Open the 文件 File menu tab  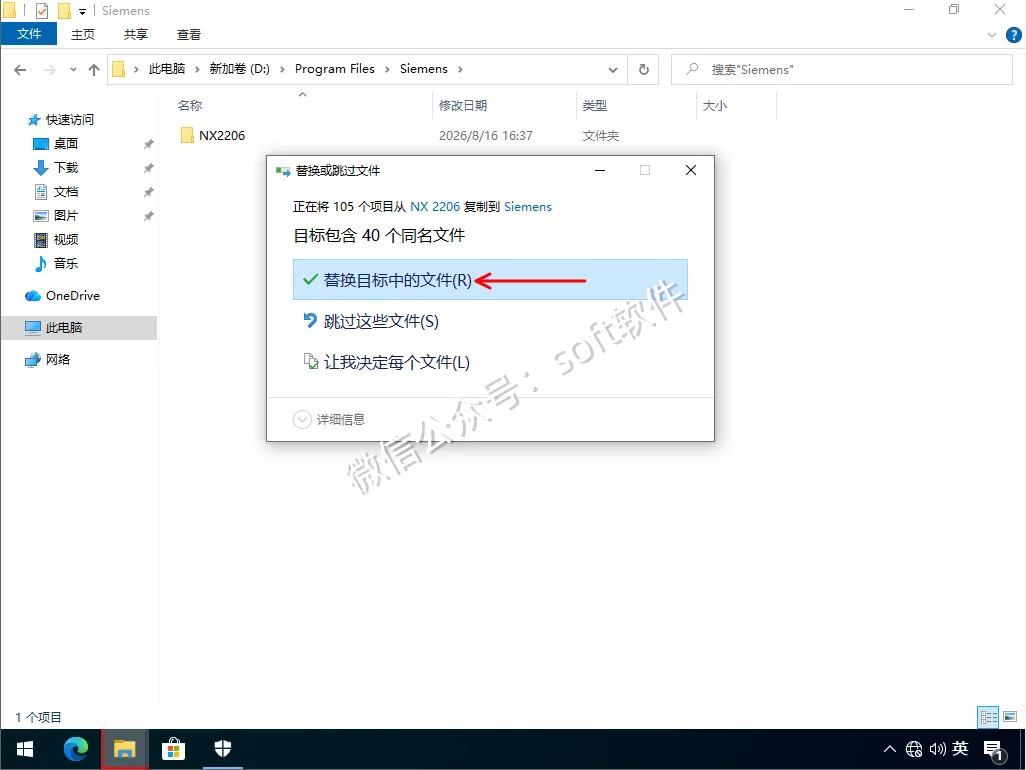pyautogui.click(x=29, y=34)
